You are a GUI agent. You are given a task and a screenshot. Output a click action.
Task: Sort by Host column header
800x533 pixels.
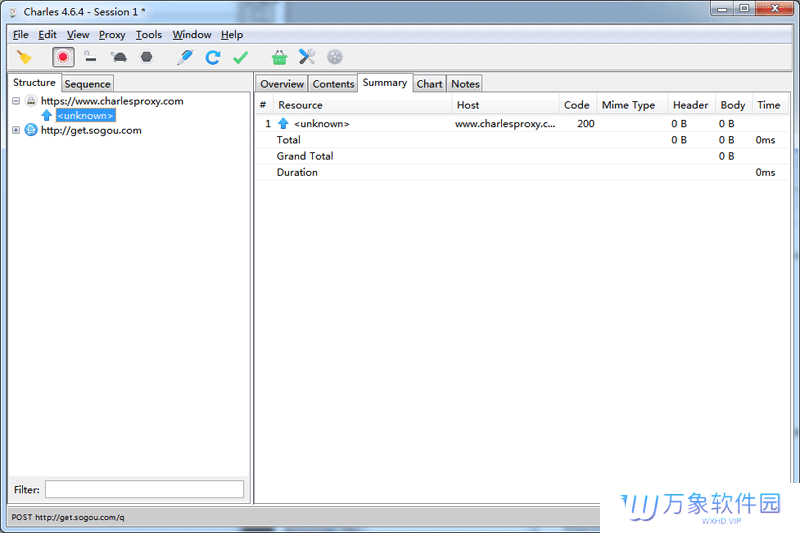(505, 105)
